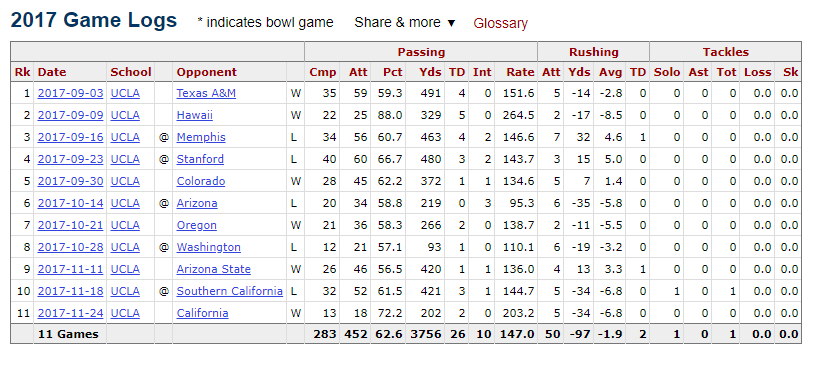Sort table by the passing Cmp column
This screenshot has width=822, height=367.
click(322, 72)
